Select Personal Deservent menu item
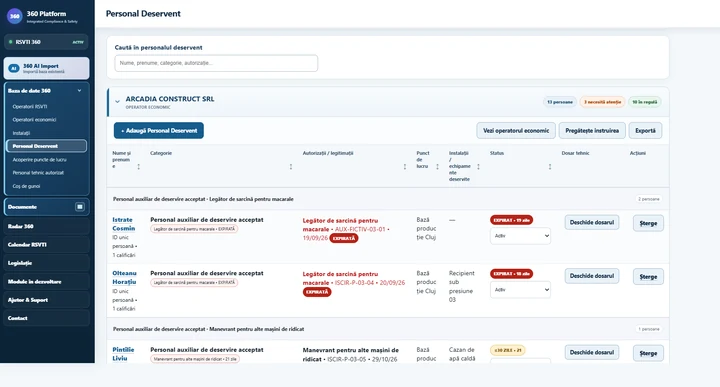The image size is (720, 387). (46, 146)
